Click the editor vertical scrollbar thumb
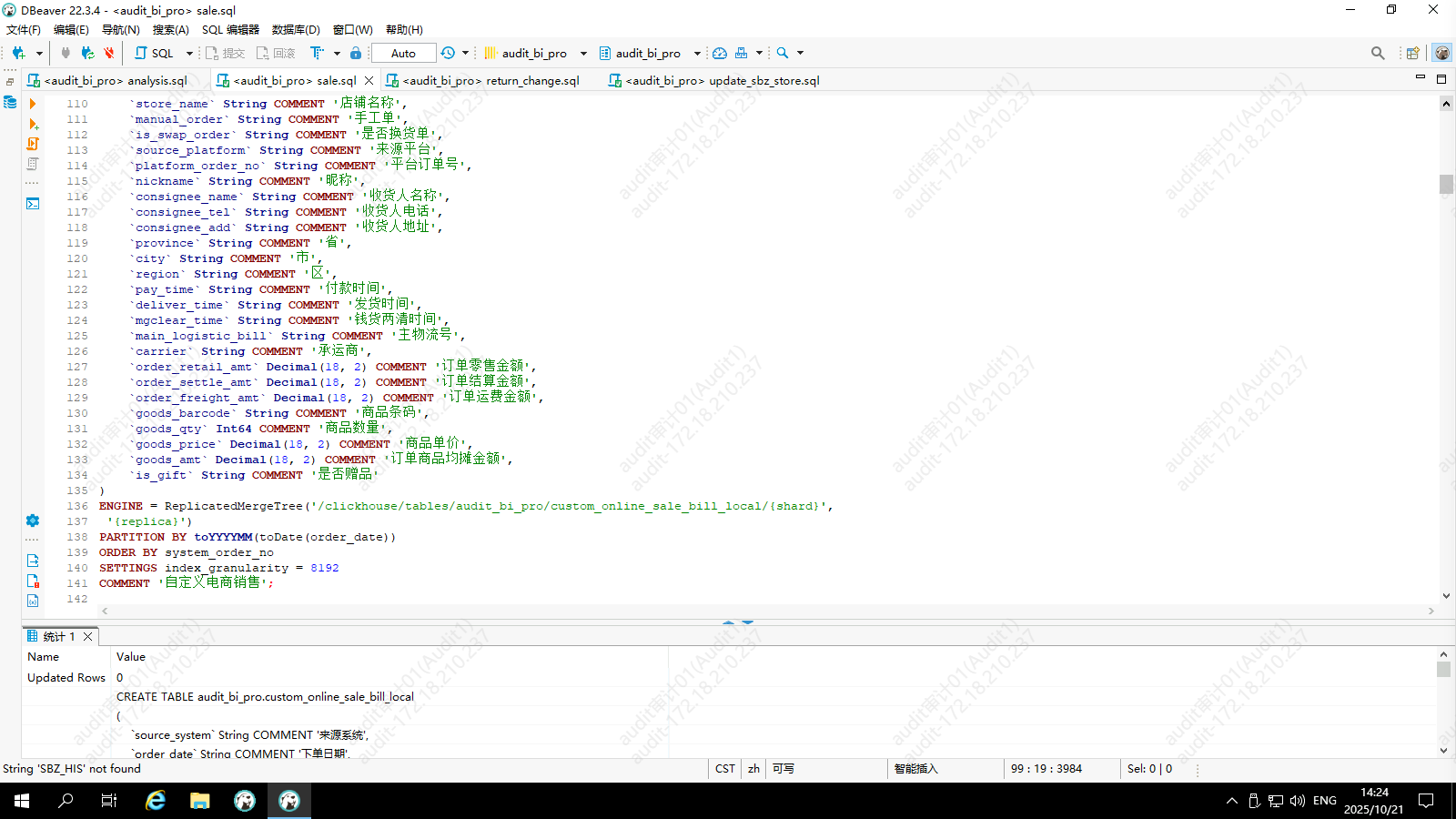Image resolution: width=1456 pixels, height=819 pixels. coord(1446,184)
